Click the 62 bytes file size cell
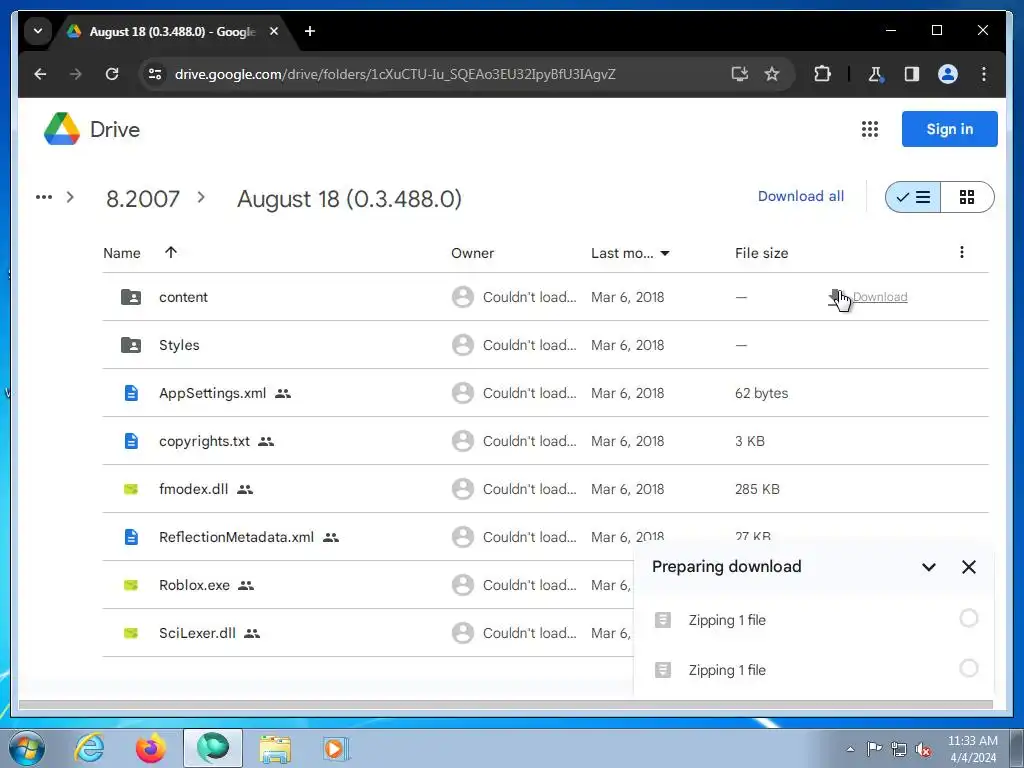Screen dimensions: 1024x768 (x=761, y=393)
